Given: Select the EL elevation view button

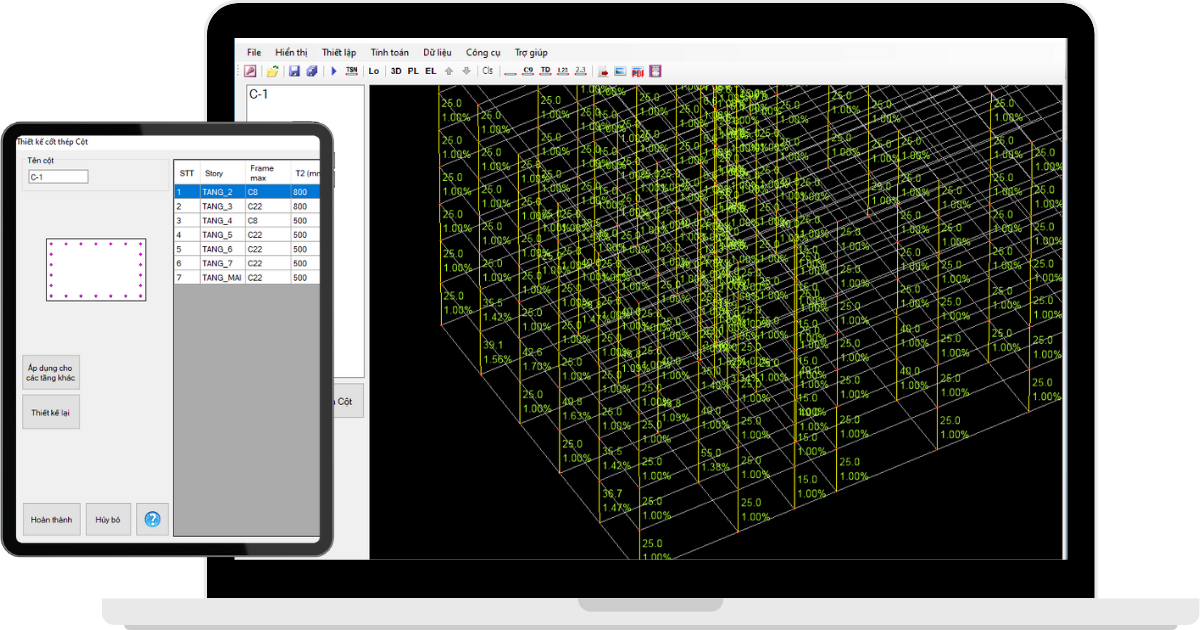Looking at the screenshot, I should click(430, 71).
